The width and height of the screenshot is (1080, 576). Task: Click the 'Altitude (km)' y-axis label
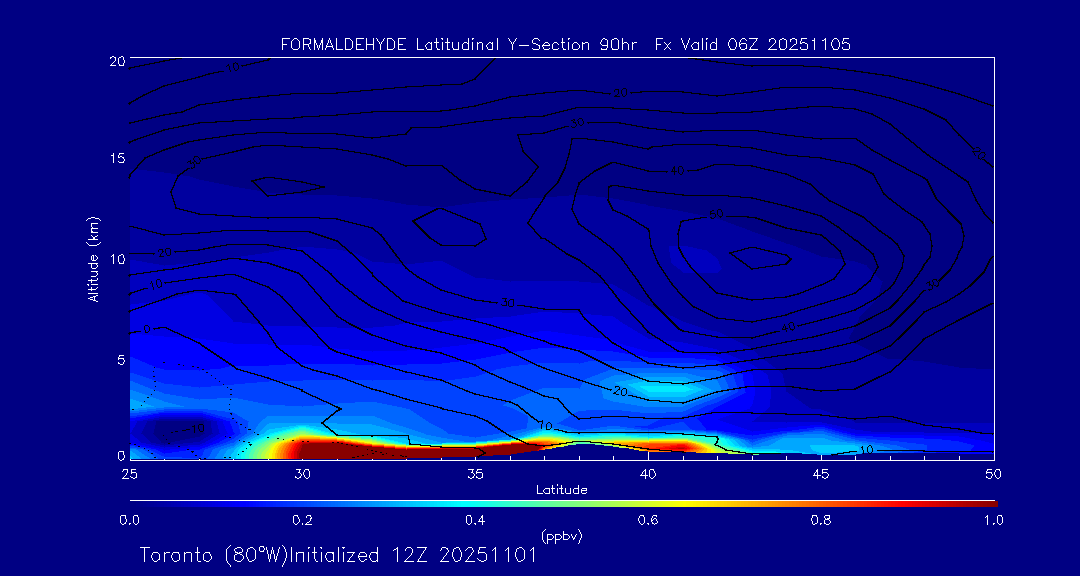pos(93,258)
